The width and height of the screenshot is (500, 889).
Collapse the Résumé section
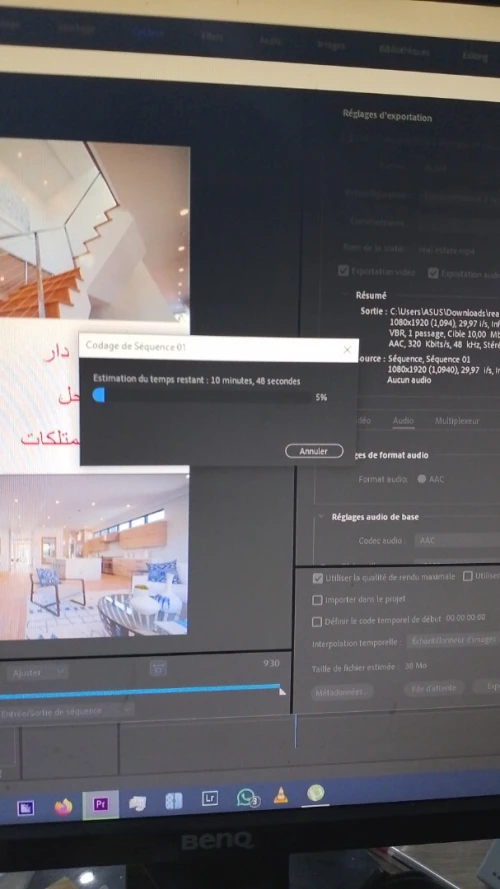(x=346, y=295)
